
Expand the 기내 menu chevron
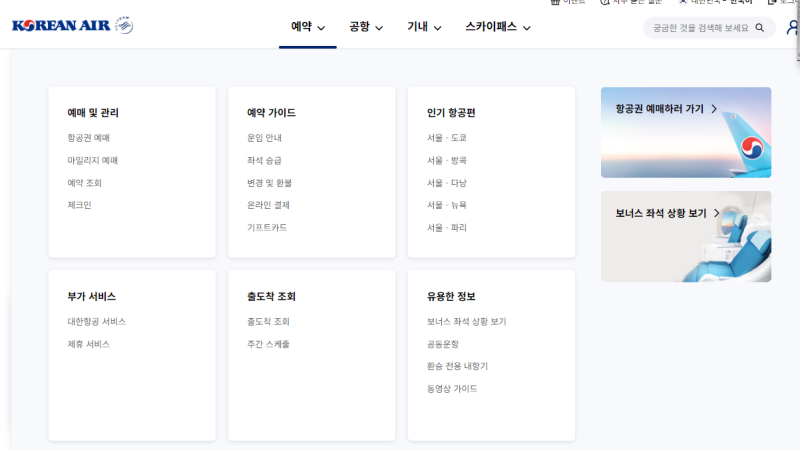click(x=437, y=28)
